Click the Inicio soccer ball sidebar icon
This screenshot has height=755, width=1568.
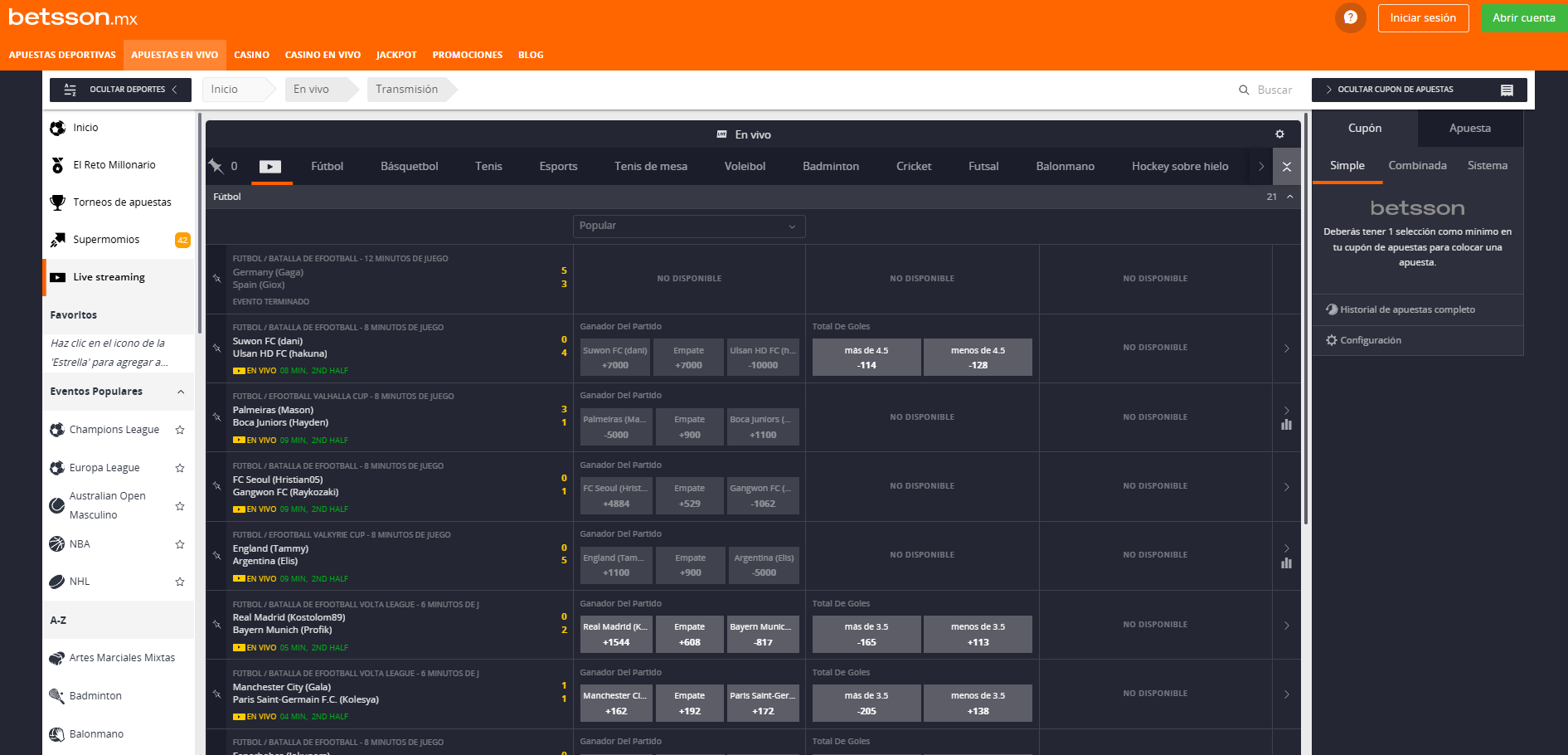(57, 128)
